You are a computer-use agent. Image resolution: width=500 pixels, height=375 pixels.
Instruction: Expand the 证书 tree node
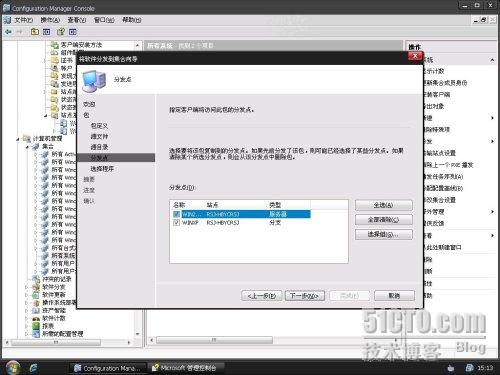point(46,61)
